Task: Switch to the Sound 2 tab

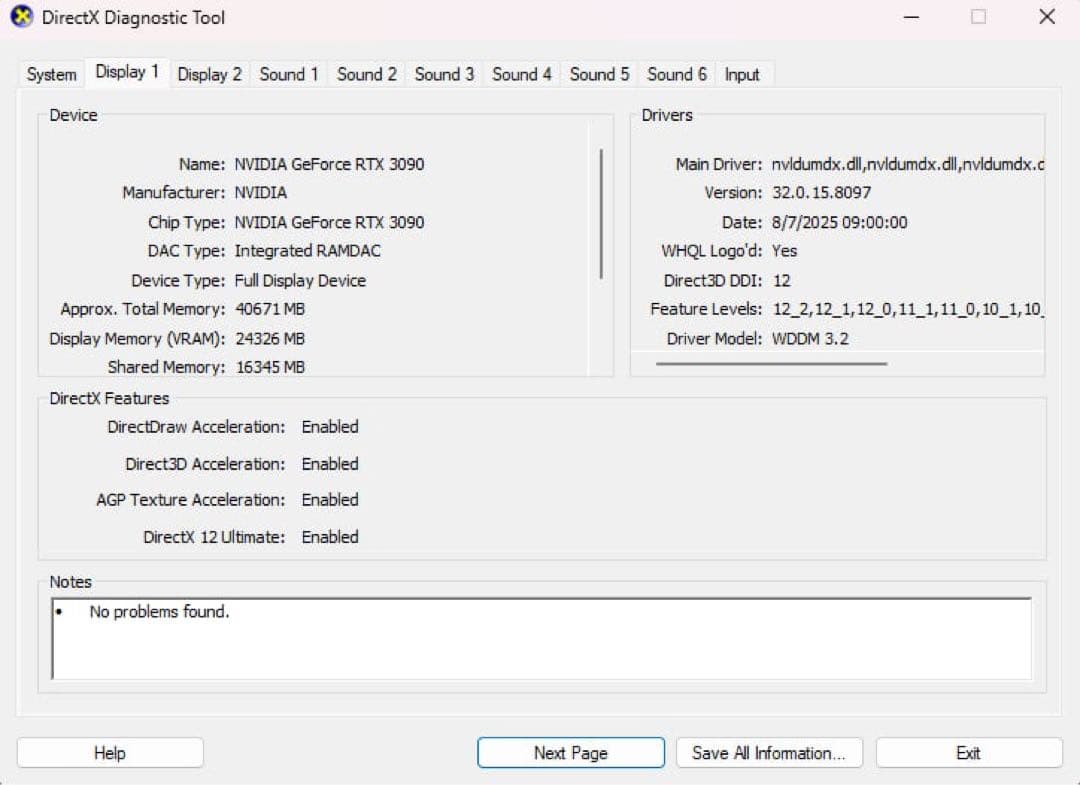Action: [365, 73]
